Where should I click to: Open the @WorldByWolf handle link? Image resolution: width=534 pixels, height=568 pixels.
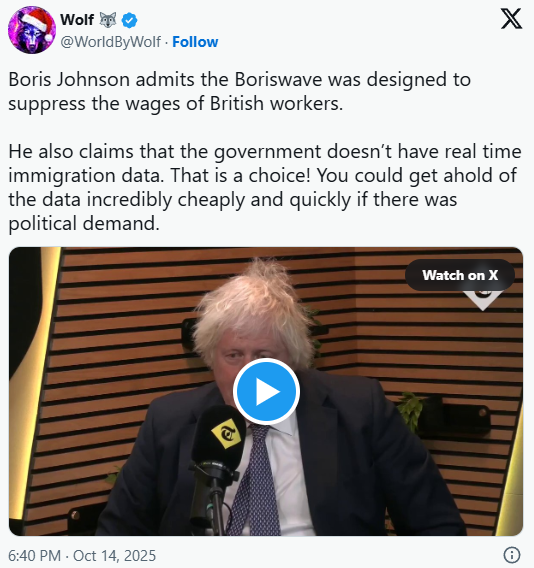[110, 42]
